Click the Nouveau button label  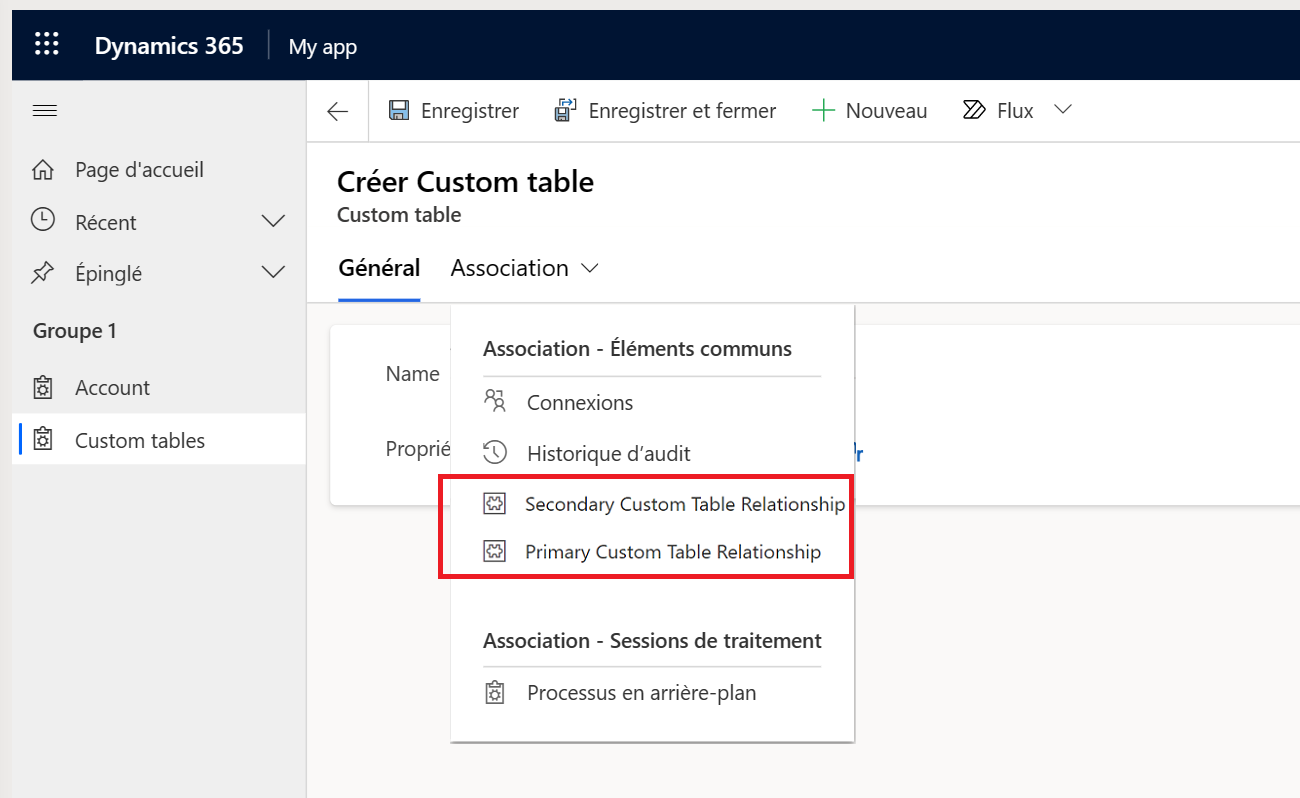[x=886, y=111]
